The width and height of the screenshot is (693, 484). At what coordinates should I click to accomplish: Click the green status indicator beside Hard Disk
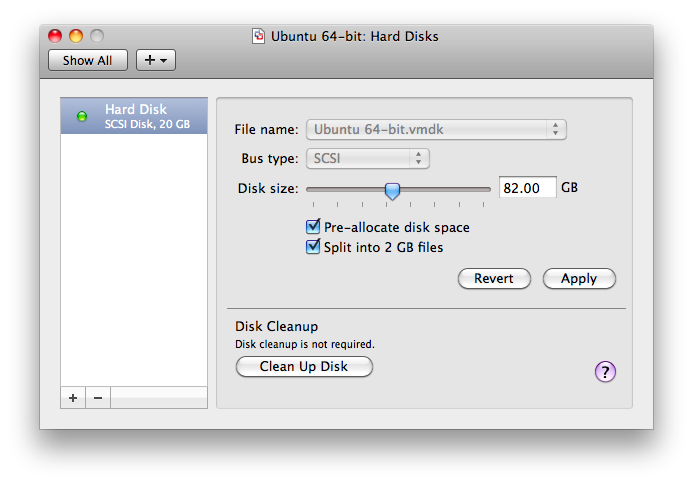coord(82,116)
